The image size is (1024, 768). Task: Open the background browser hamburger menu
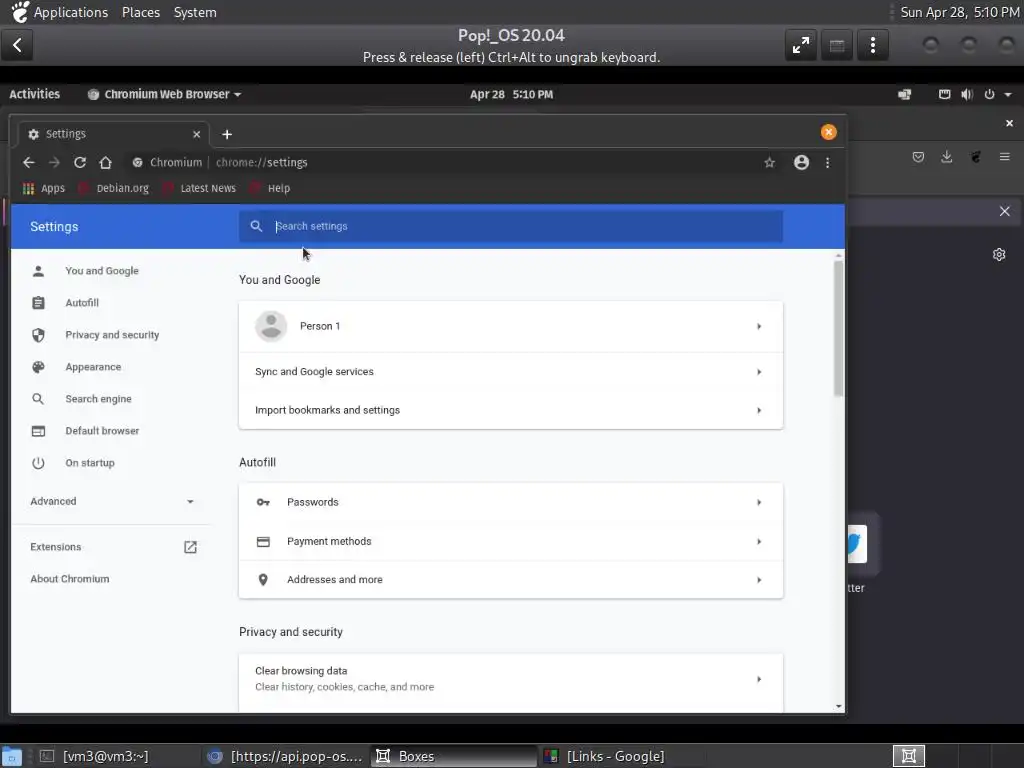coord(1004,157)
